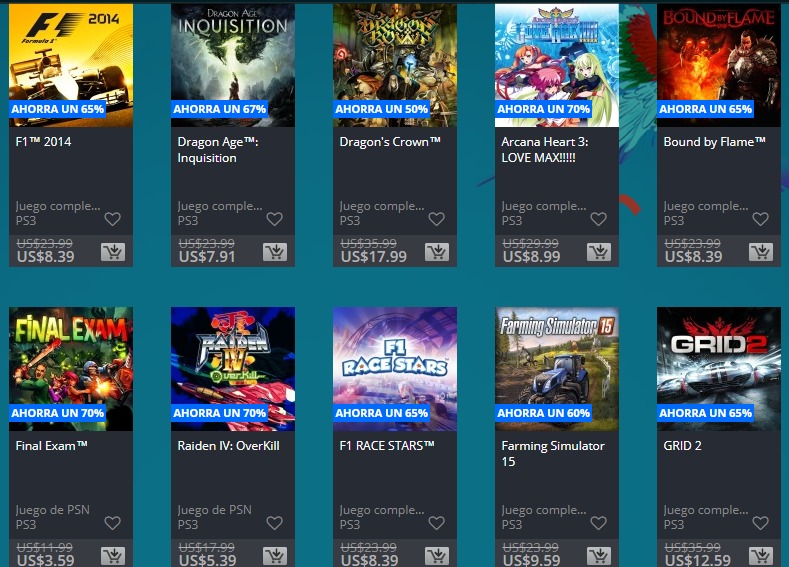Add Bound by Flame to cart
Viewport: 789px width, 567px height.
tap(761, 252)
